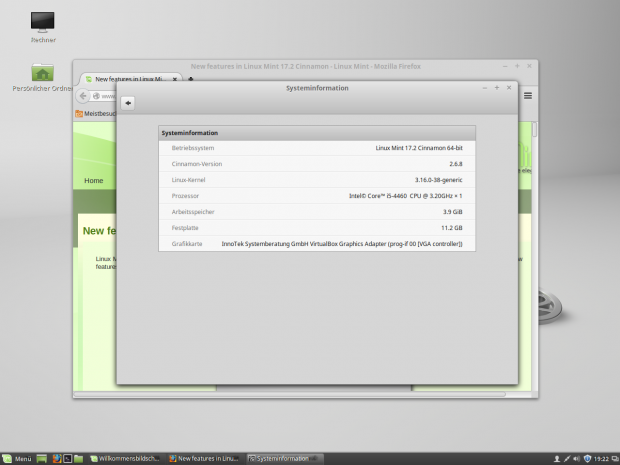Image resolution: width=620 pixels, height=465 pixels.
Task: Click the 11.2 GB disk value
Action: tap(452, 228)
